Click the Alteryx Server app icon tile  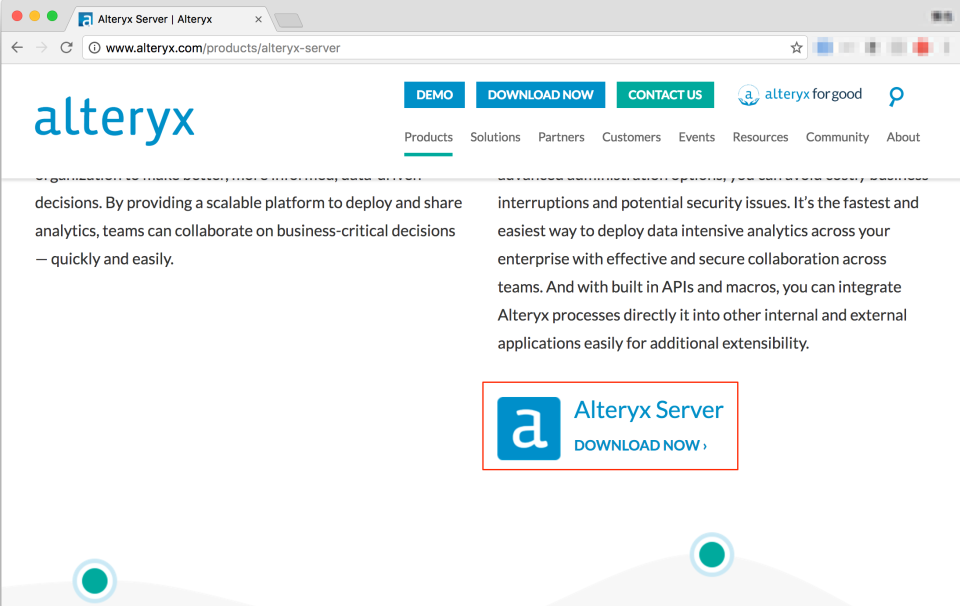click(x=528, y=427)
